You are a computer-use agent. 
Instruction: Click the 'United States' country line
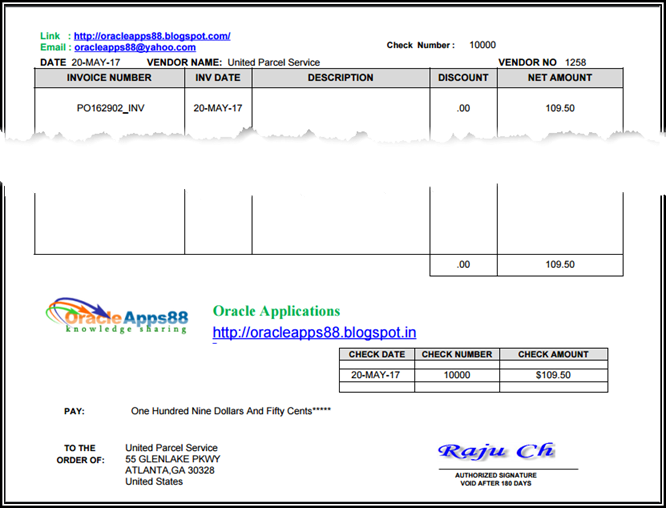(154, 482)
